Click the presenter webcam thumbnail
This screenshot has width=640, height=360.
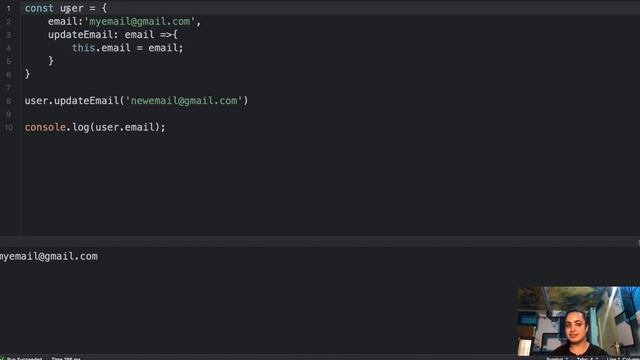578,321
